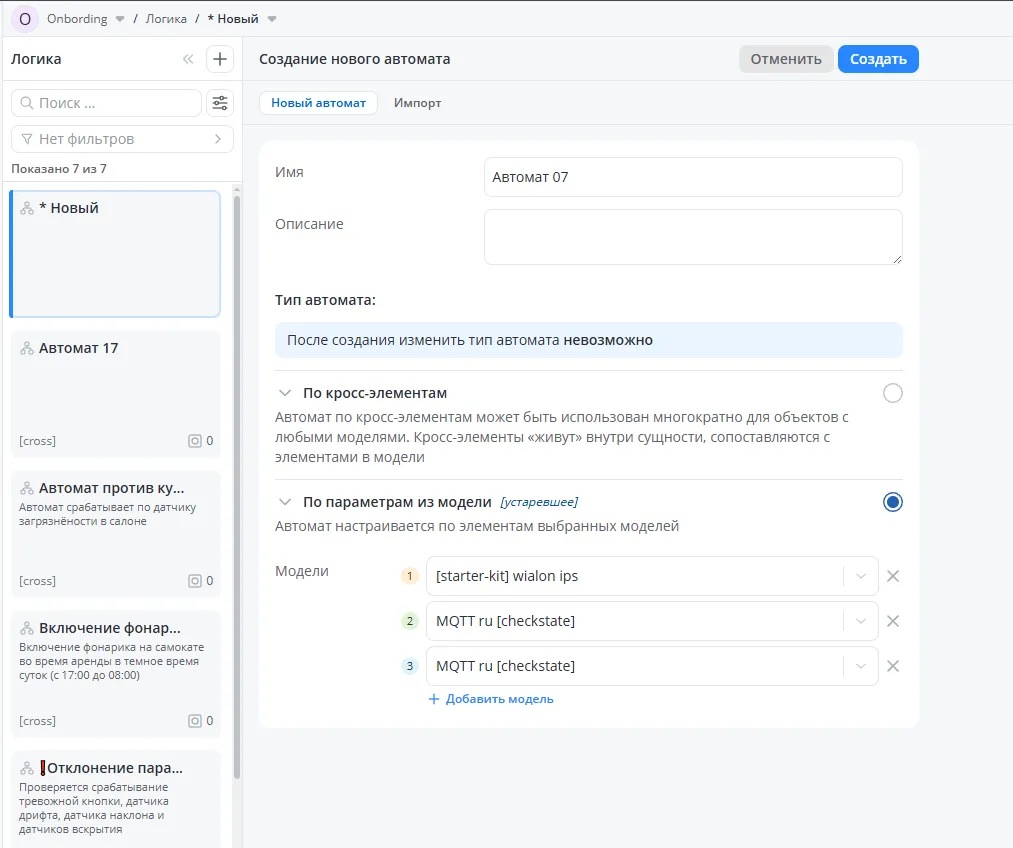Click the sidebar list vertical scrollbar
This screenshot has width=1013, height=848.
coord(237,480)
